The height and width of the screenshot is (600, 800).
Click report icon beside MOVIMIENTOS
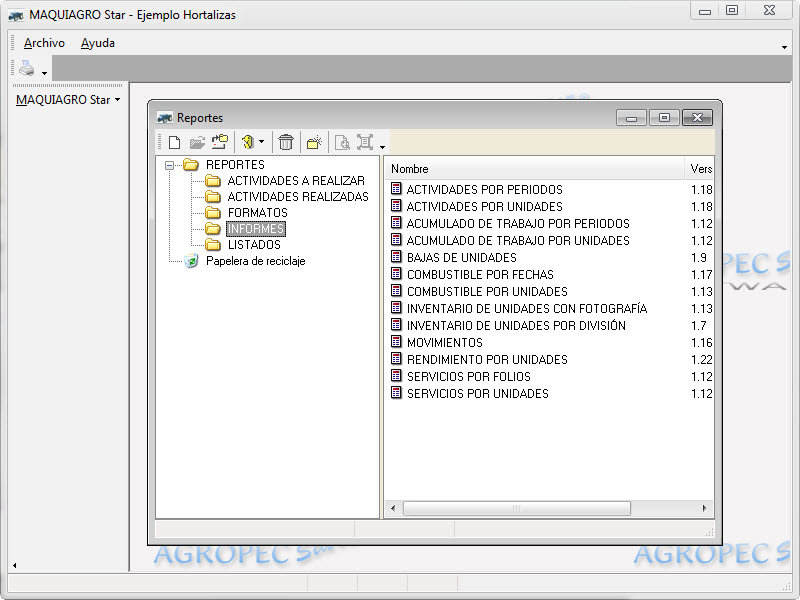point(396,341)
